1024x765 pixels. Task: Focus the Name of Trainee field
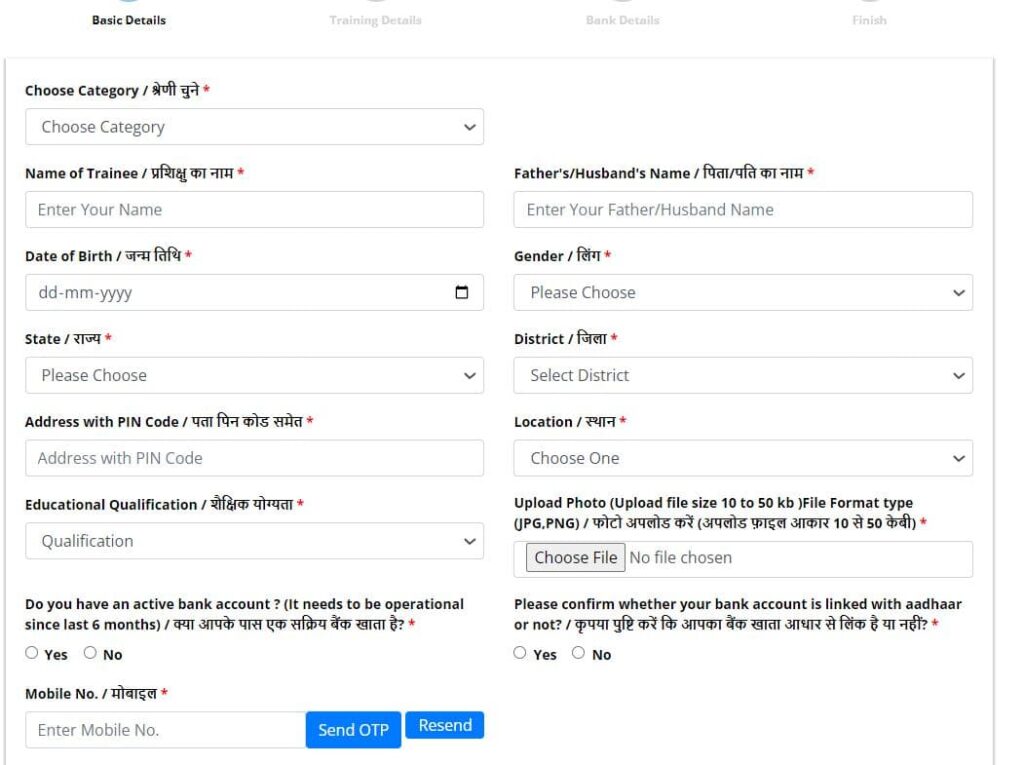(254, 210)
